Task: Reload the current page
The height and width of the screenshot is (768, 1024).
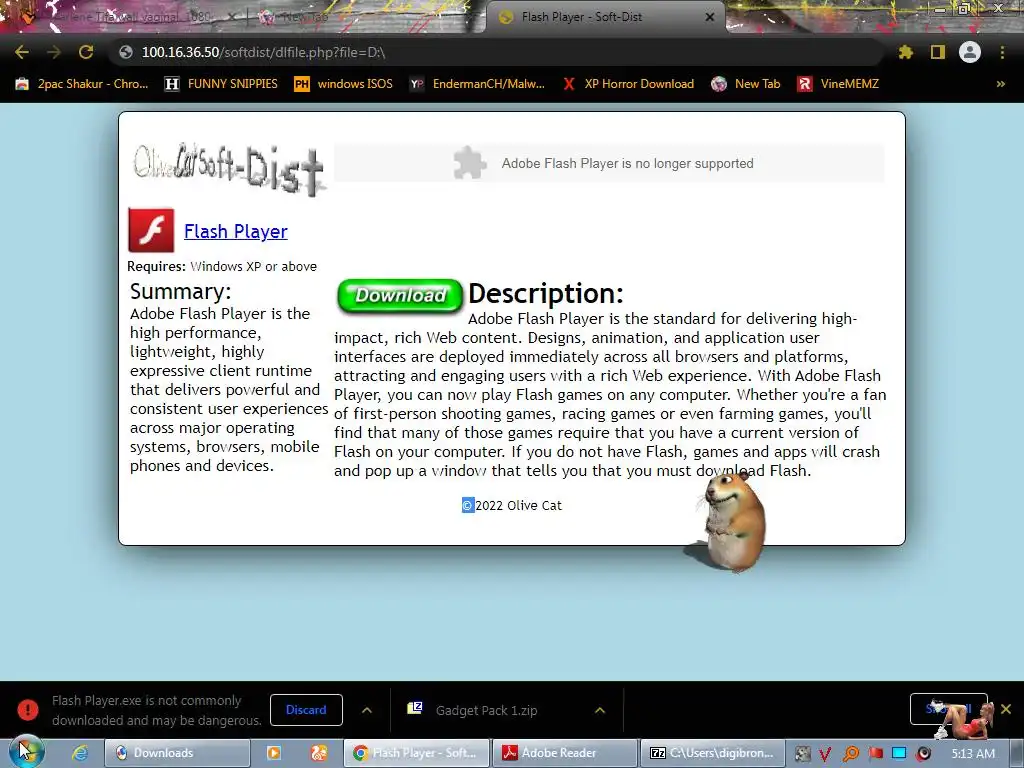Action: click(x=86, y=52)
